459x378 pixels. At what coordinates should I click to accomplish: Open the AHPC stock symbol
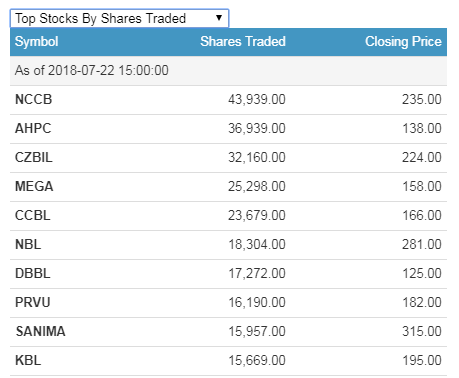[x=33, y=129]
